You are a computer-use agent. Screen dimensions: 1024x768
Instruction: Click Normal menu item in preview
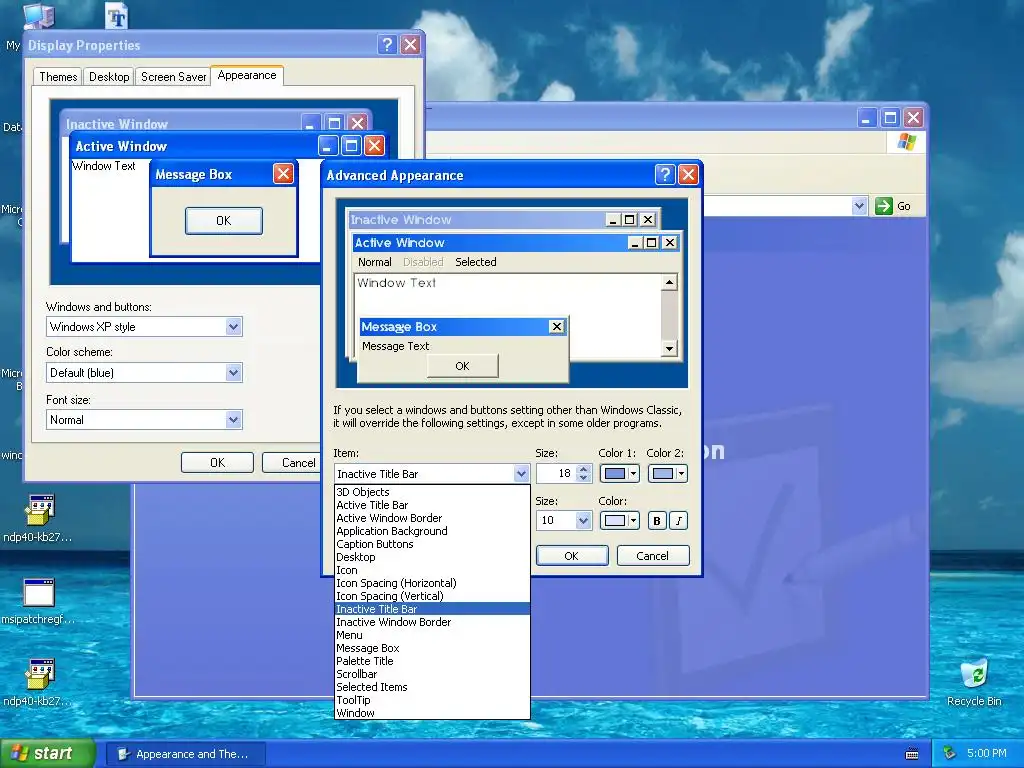coord(374,262)
